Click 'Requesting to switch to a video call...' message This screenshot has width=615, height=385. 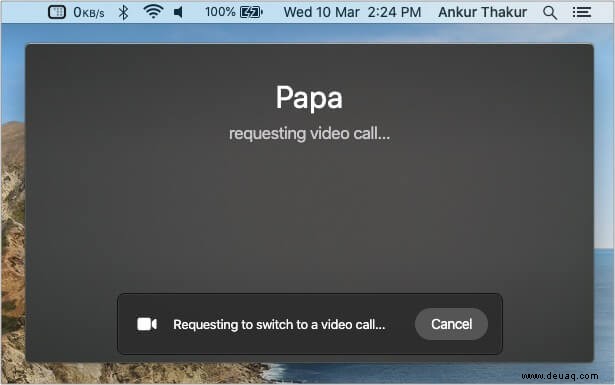(x=279, y=325)
